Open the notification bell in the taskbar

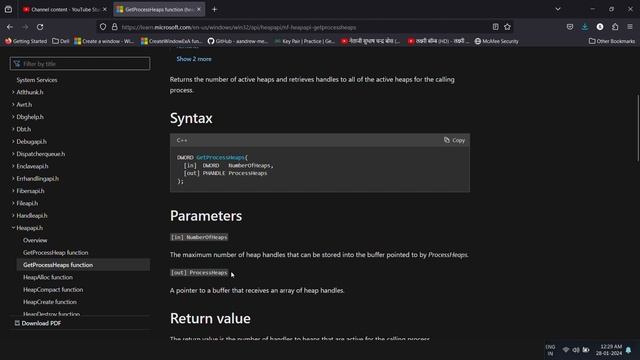629,350
